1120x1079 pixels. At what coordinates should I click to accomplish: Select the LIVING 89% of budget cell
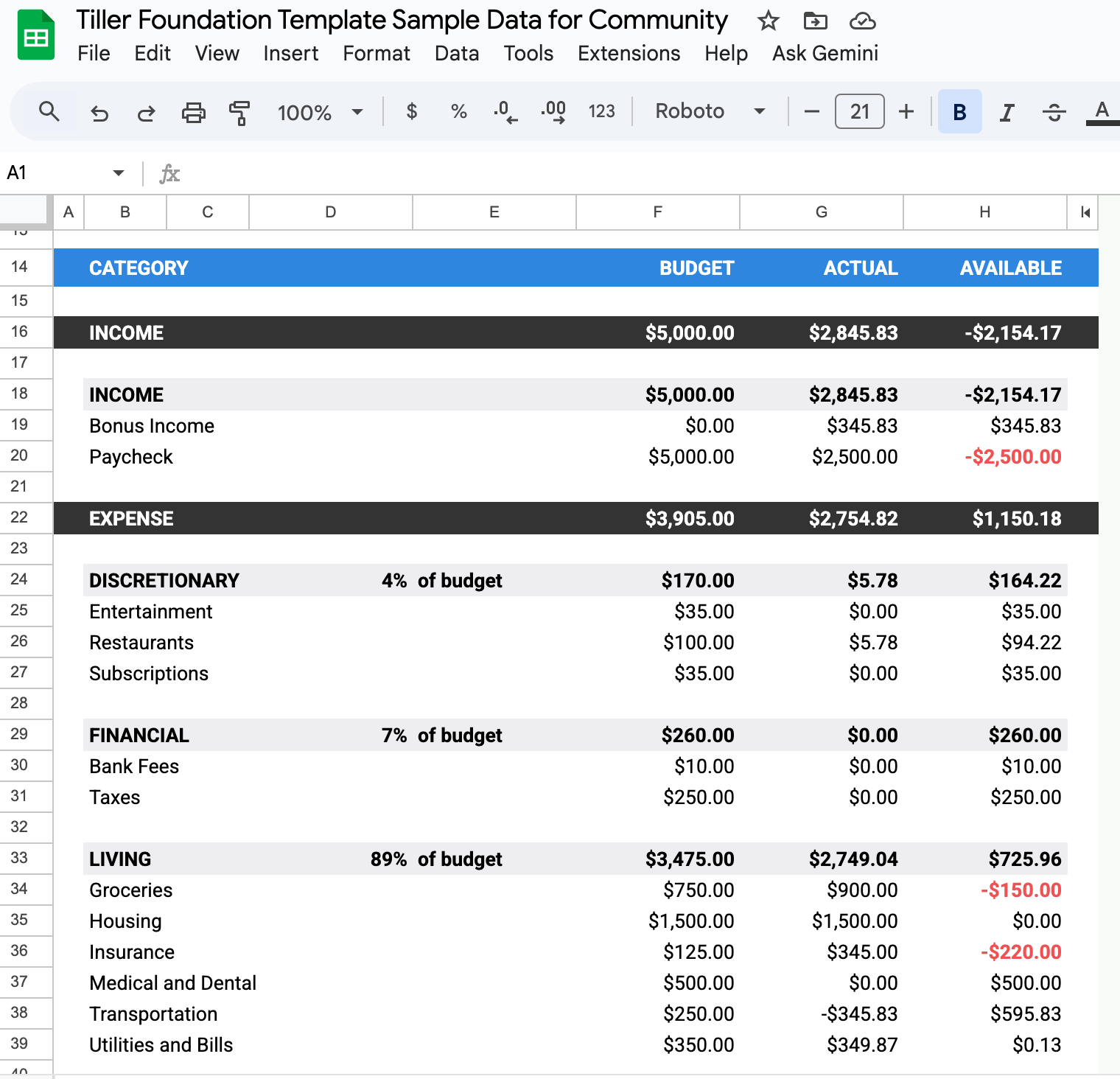point(436,859)
